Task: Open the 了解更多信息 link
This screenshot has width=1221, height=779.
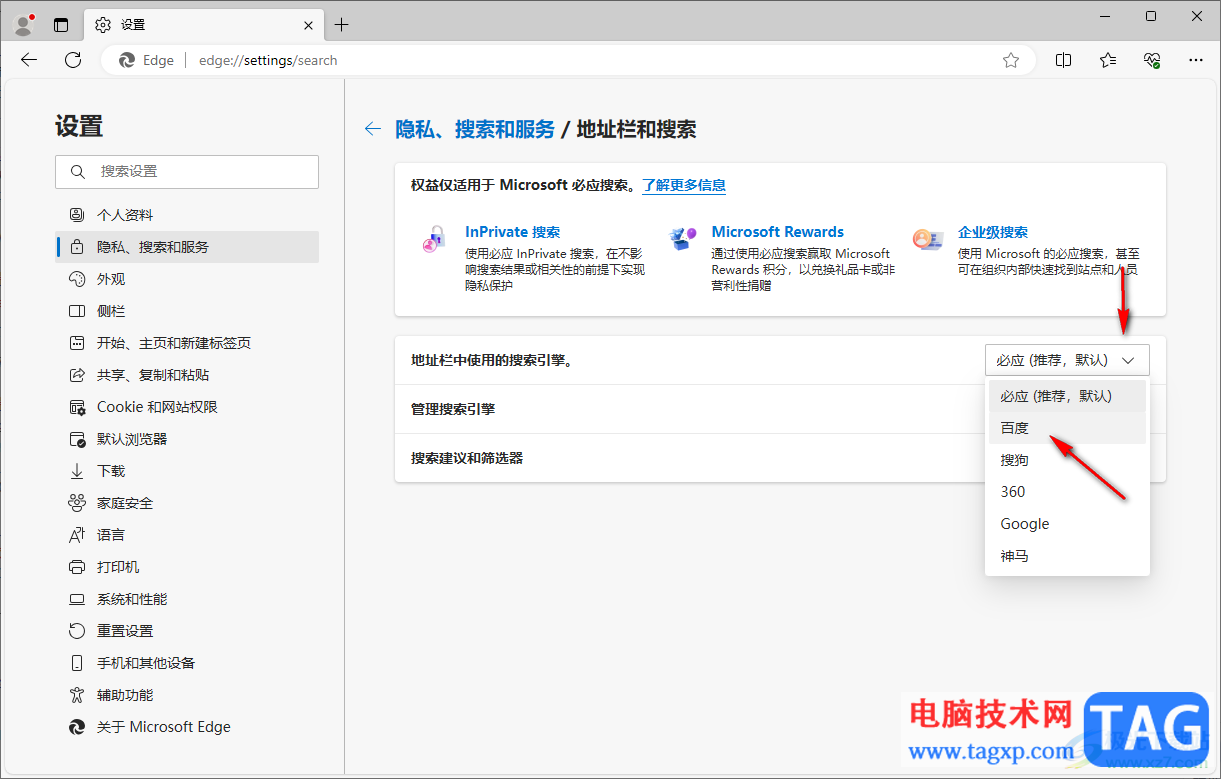Action: (x=684, y=185)
